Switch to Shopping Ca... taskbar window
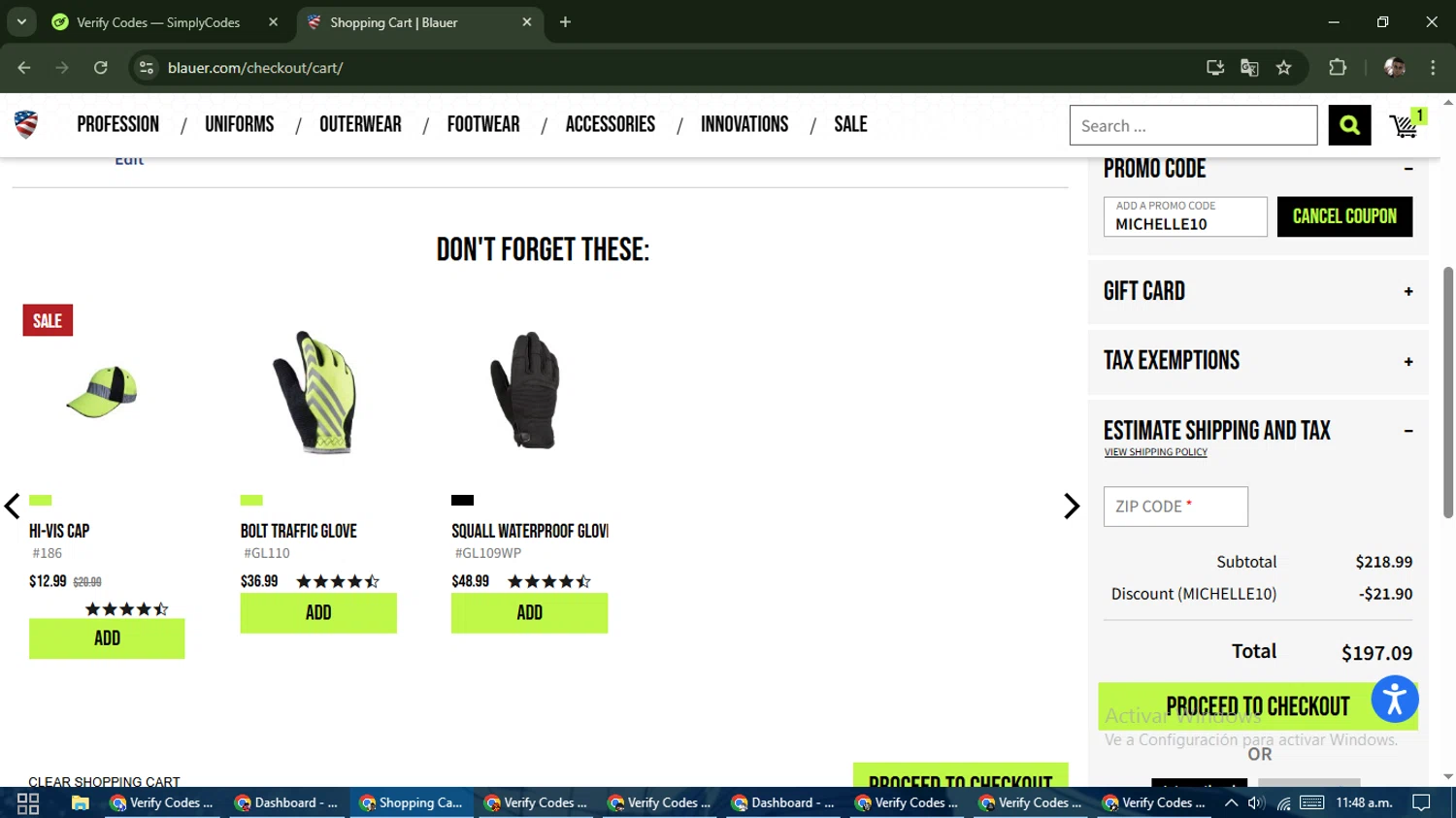This screenshot has width=1456, height=818. click(412, 802)
